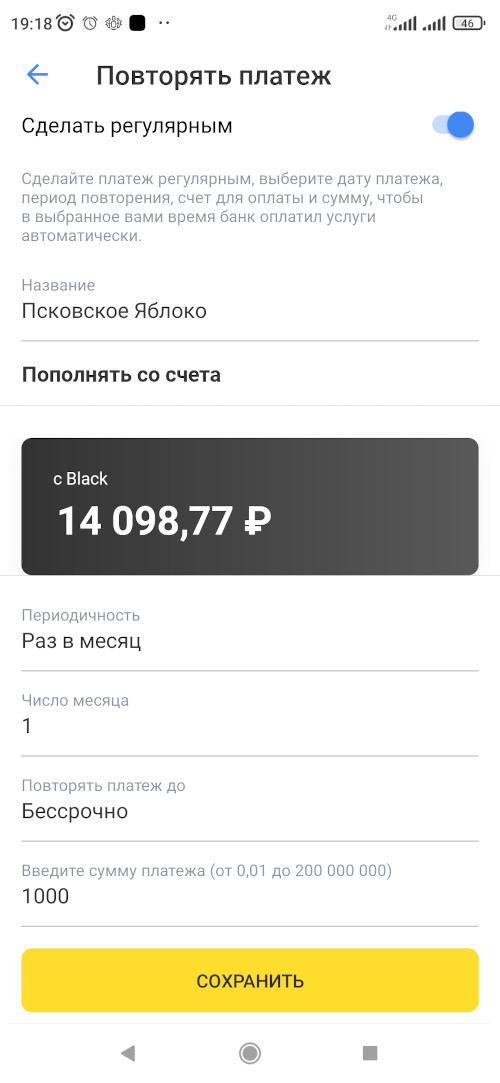Viewport: 500px width, 1083px height.
Task: Tap the Пополнять со счета section heading
Action: pos(122,375)
